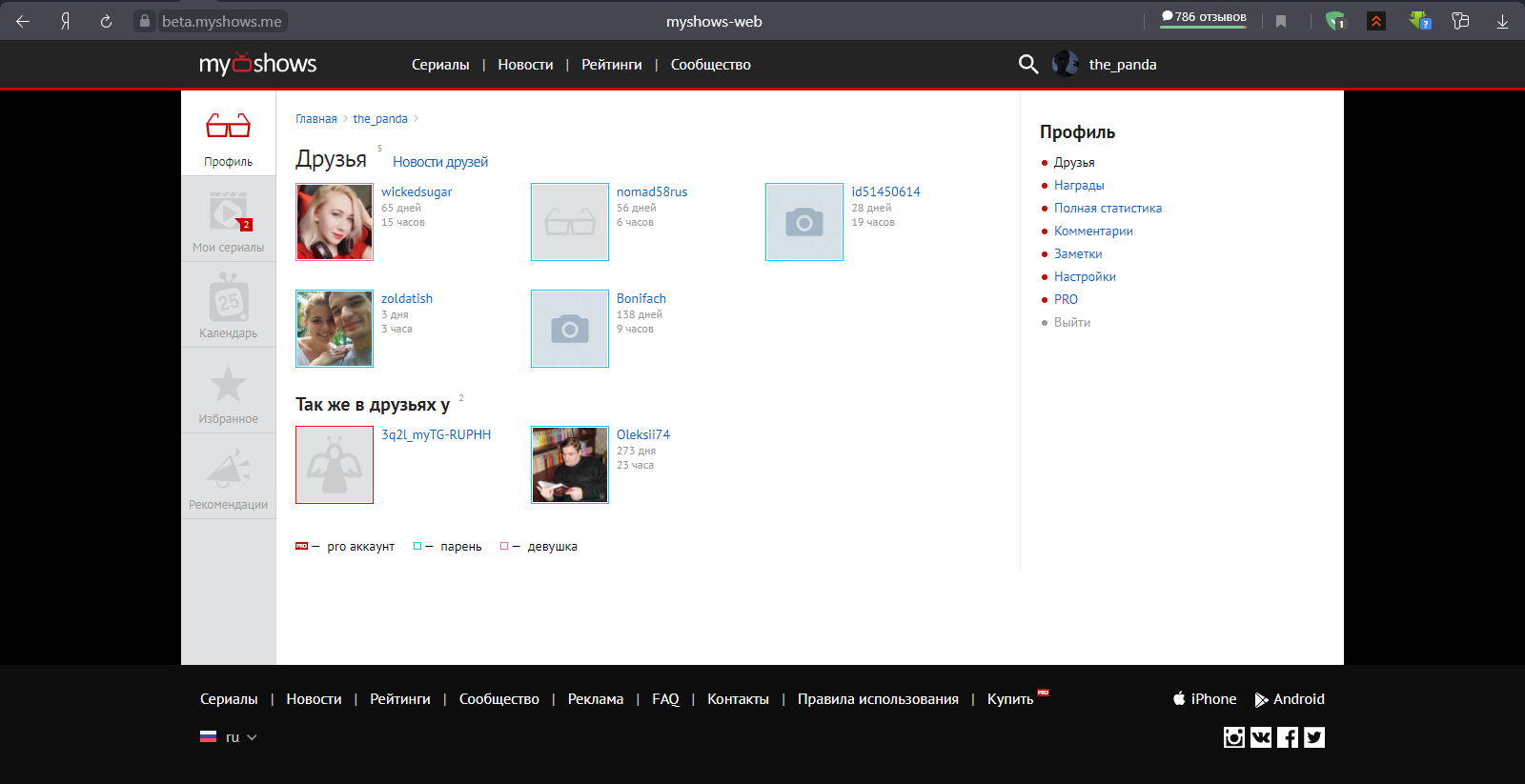Open Полная статистика in profile menu
The height and width of the screenshot is (784, 1525).
point(1108,209)
